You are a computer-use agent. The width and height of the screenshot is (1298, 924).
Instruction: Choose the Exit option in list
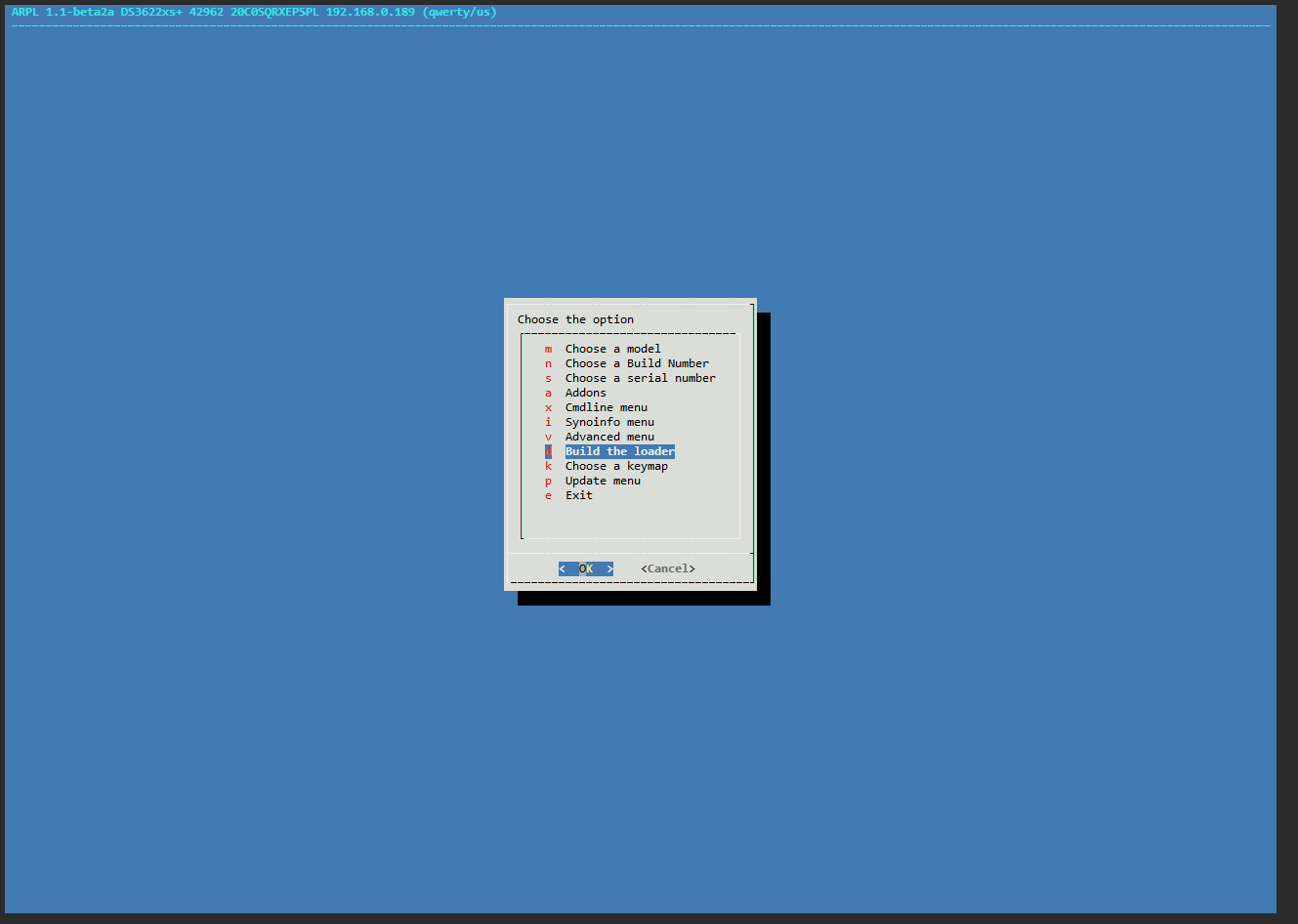click(578, 495)
